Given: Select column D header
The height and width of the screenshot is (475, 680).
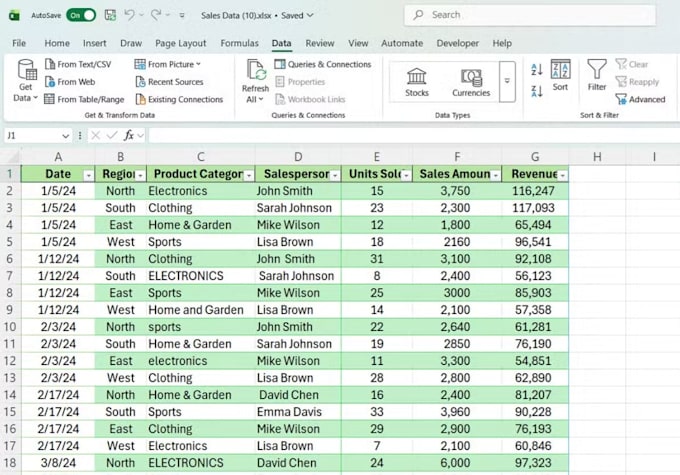Looking at the screenshot, I should click(298, 157).
